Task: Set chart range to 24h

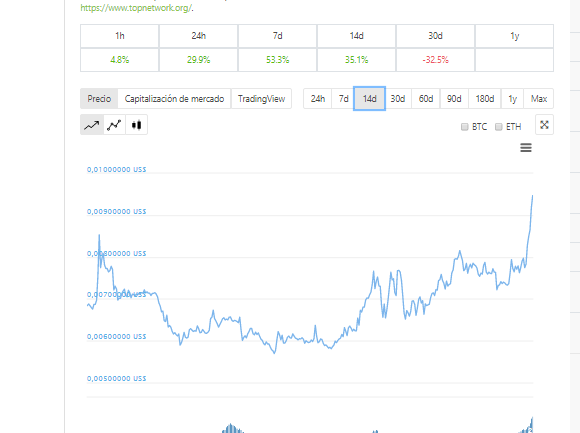Action: point(318,99)
